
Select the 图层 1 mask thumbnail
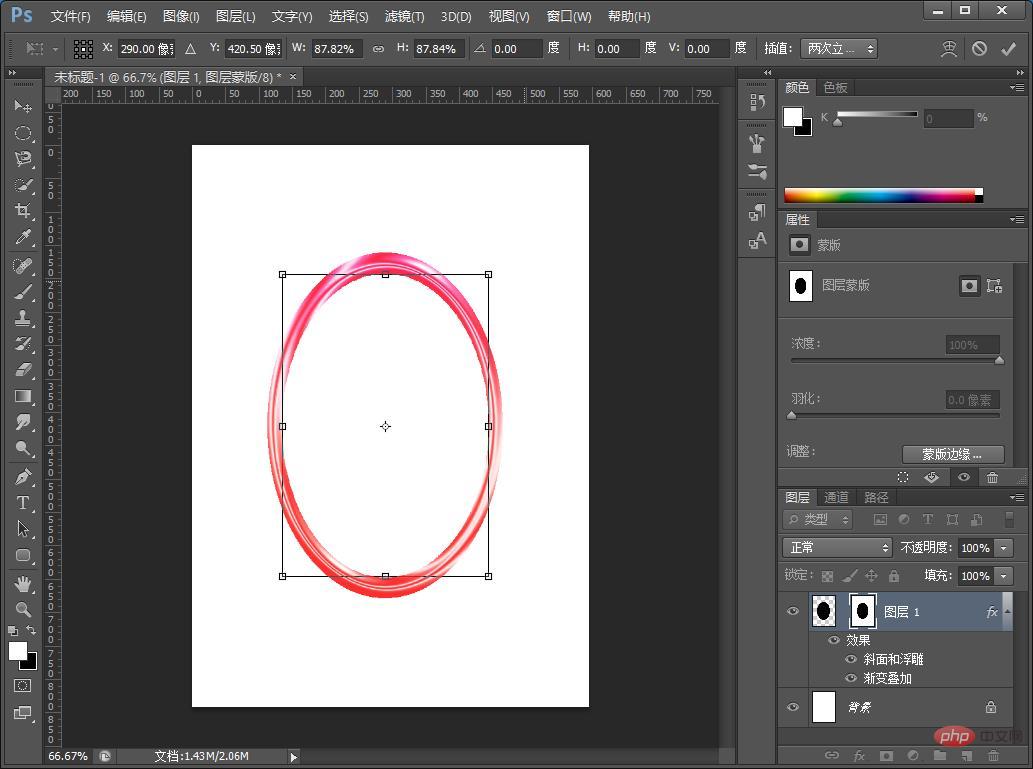pyautogui.click(x=862, y=611)
